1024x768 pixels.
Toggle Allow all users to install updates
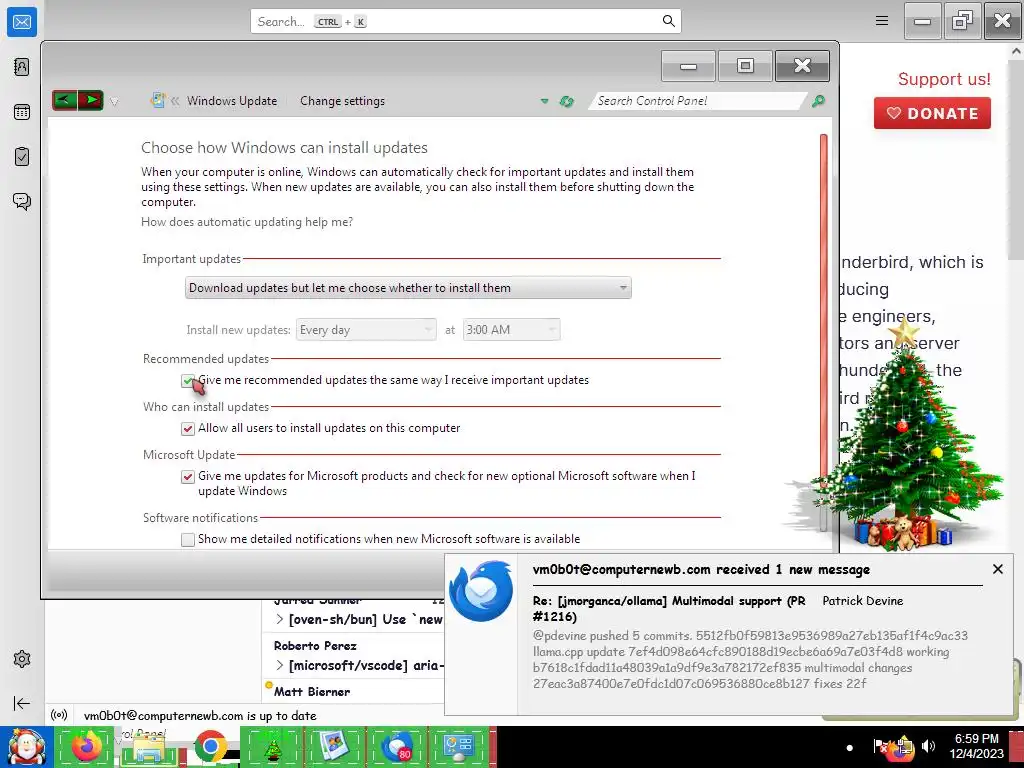[188, 428]
